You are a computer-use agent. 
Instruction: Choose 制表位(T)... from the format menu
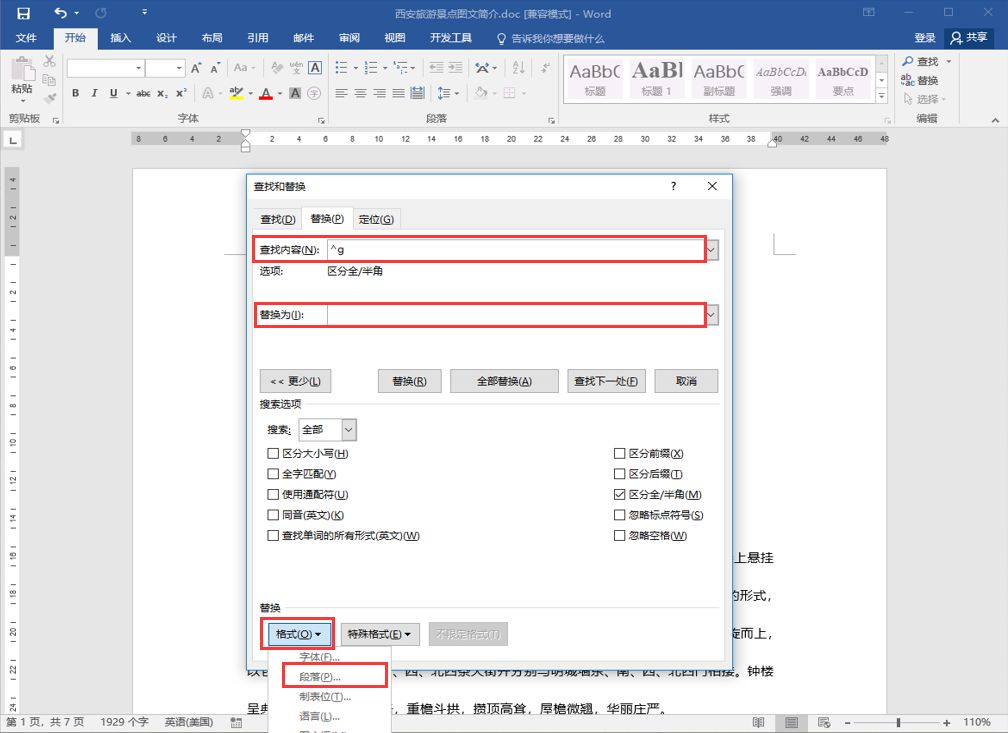(x=325, y=696)
